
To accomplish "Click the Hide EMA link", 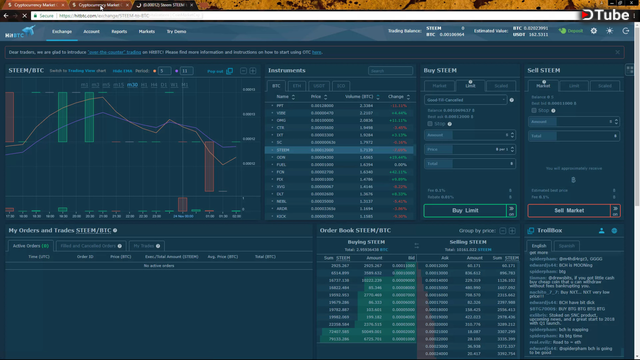I will 122,71.
